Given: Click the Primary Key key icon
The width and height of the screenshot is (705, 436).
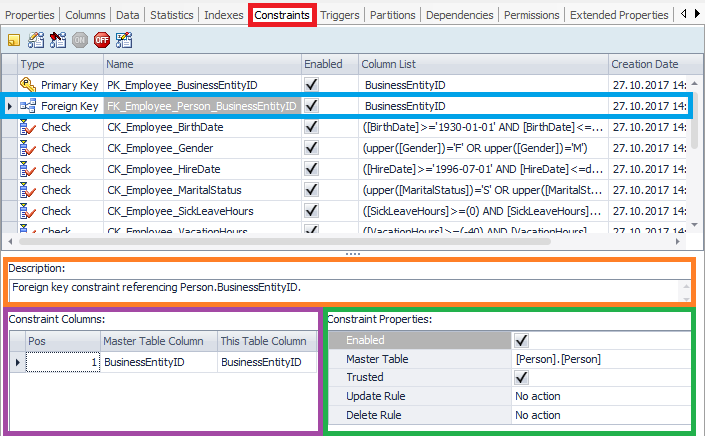Looking at the screenshot, I should tap(28, 86).
